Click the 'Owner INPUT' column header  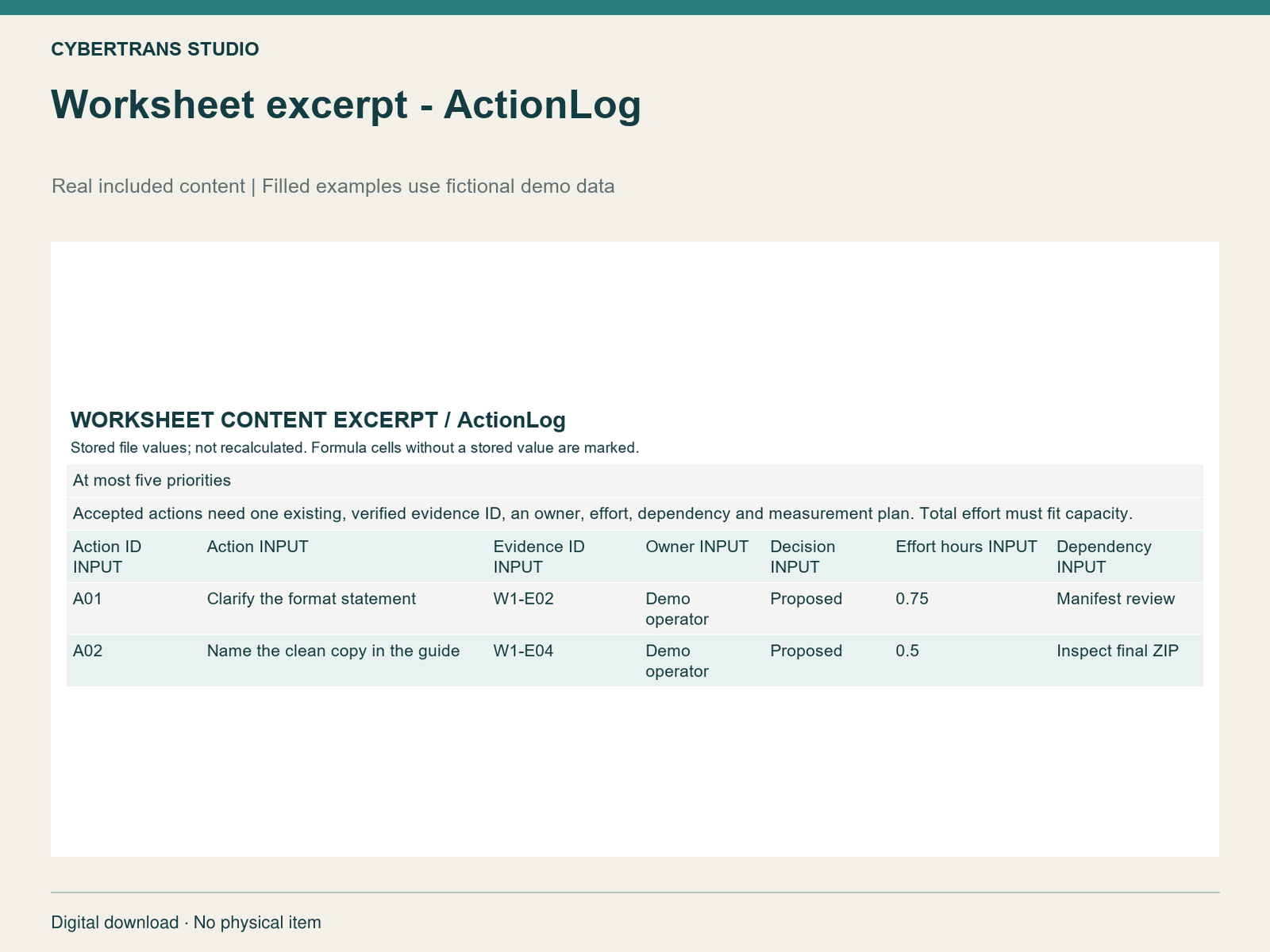702,557
